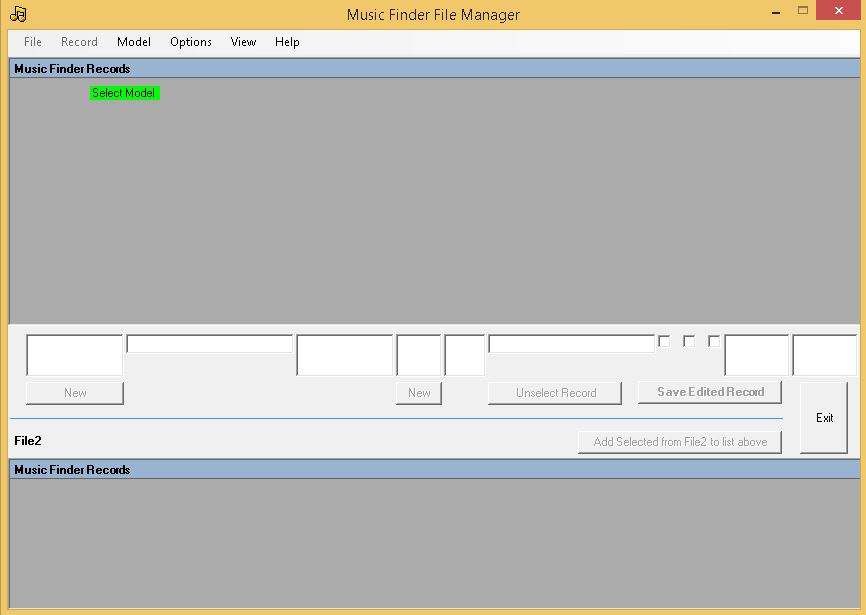The height and width of the screenshot is (615, 866).
Task: Click the green Select Model label
Action: tap(124, 92)
